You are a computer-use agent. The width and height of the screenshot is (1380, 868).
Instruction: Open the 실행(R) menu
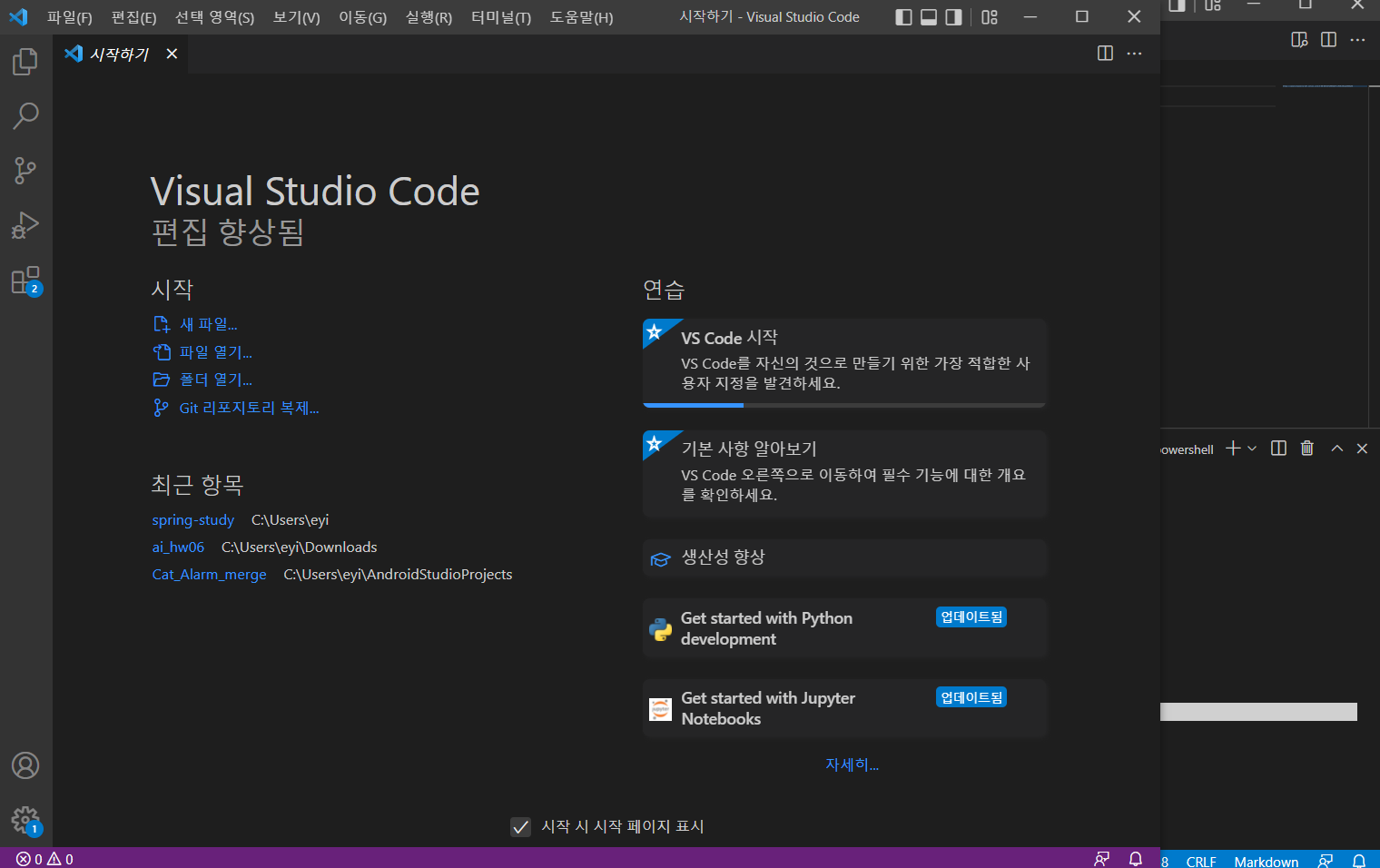click(x=429, y=17)
